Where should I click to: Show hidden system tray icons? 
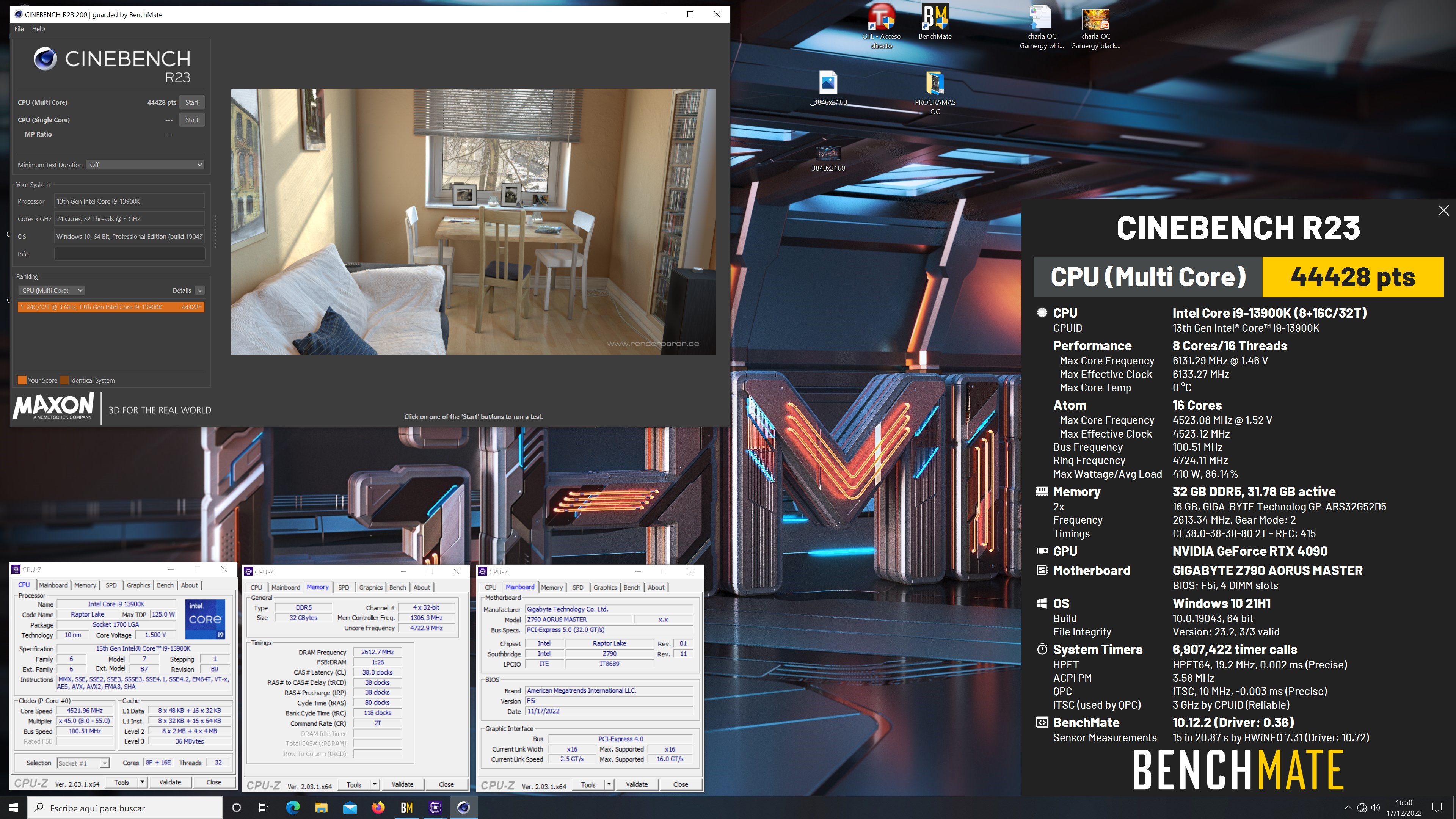(1348, 808)
